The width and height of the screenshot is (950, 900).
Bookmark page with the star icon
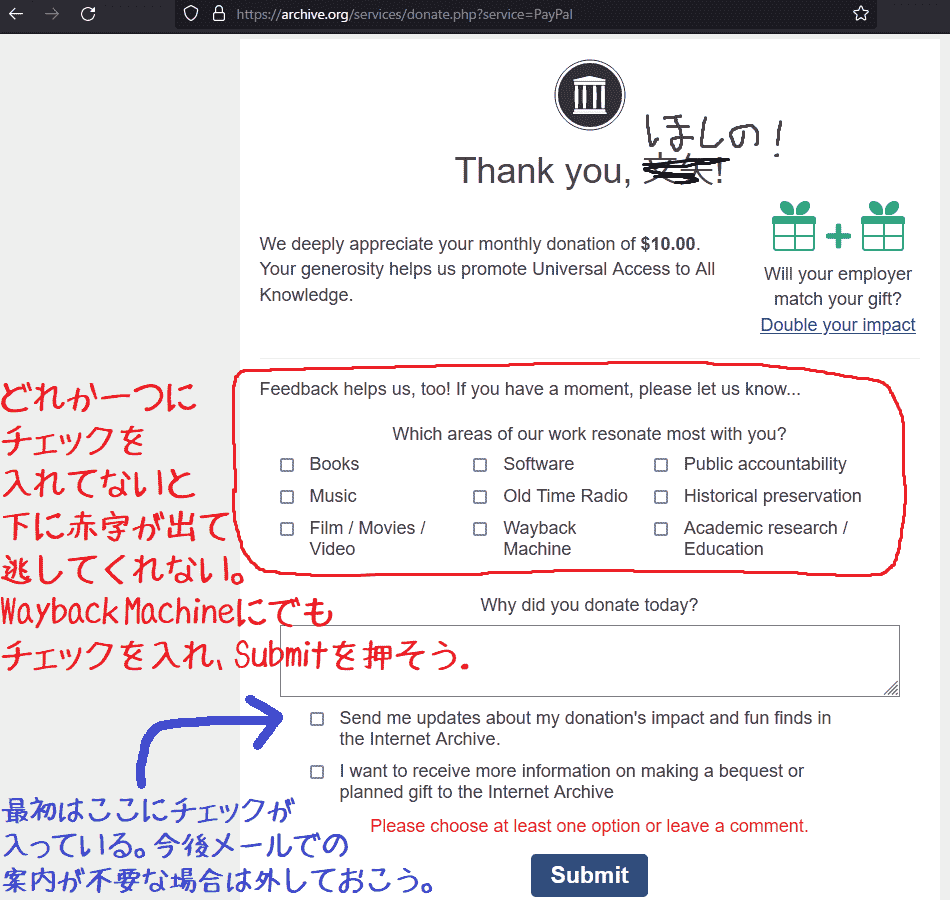pyautogui.click(x=861, y=13)
